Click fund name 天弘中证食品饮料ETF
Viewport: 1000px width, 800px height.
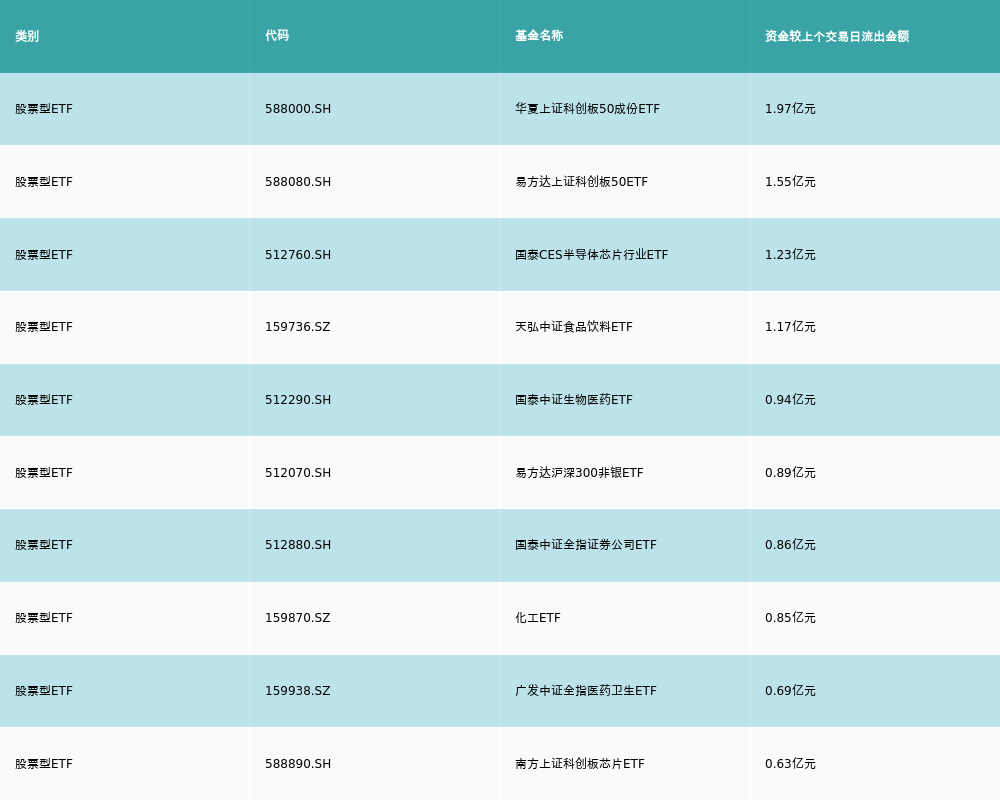(573, 327)
